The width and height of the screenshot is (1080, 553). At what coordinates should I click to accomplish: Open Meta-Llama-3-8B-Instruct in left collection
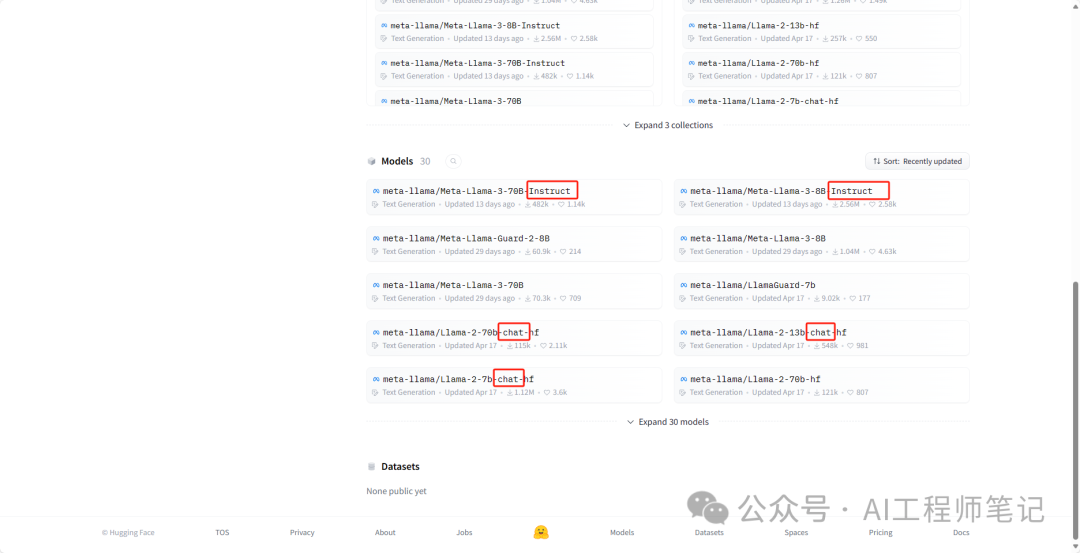coord(514,32)
